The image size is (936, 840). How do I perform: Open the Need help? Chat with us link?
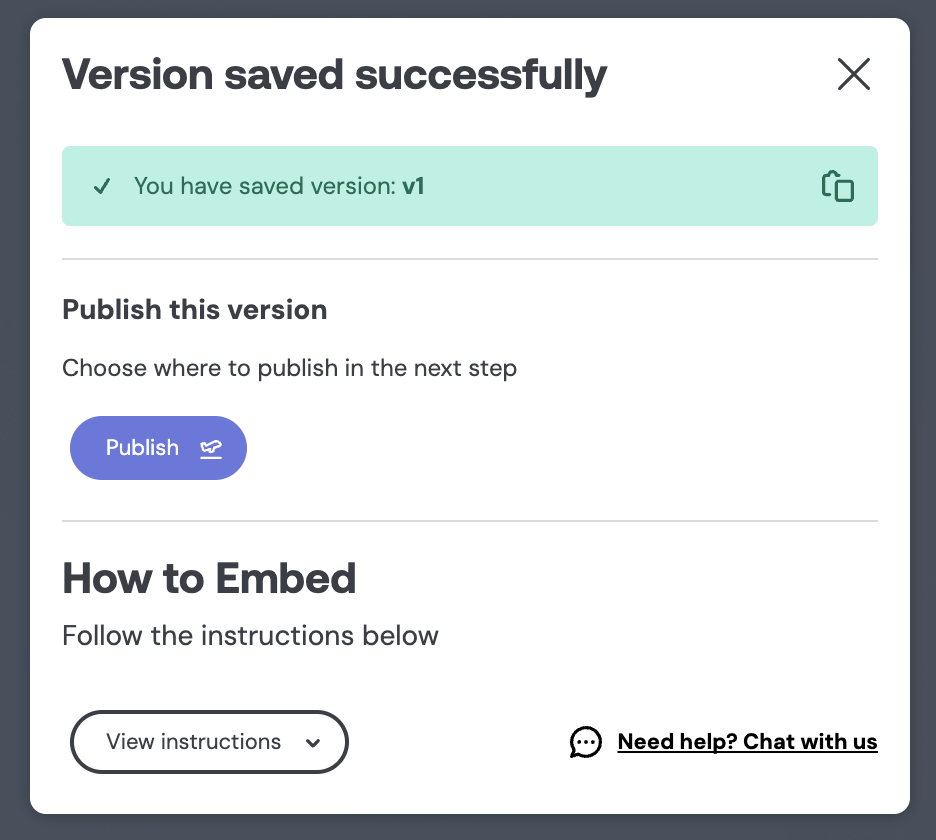point(747,741)
